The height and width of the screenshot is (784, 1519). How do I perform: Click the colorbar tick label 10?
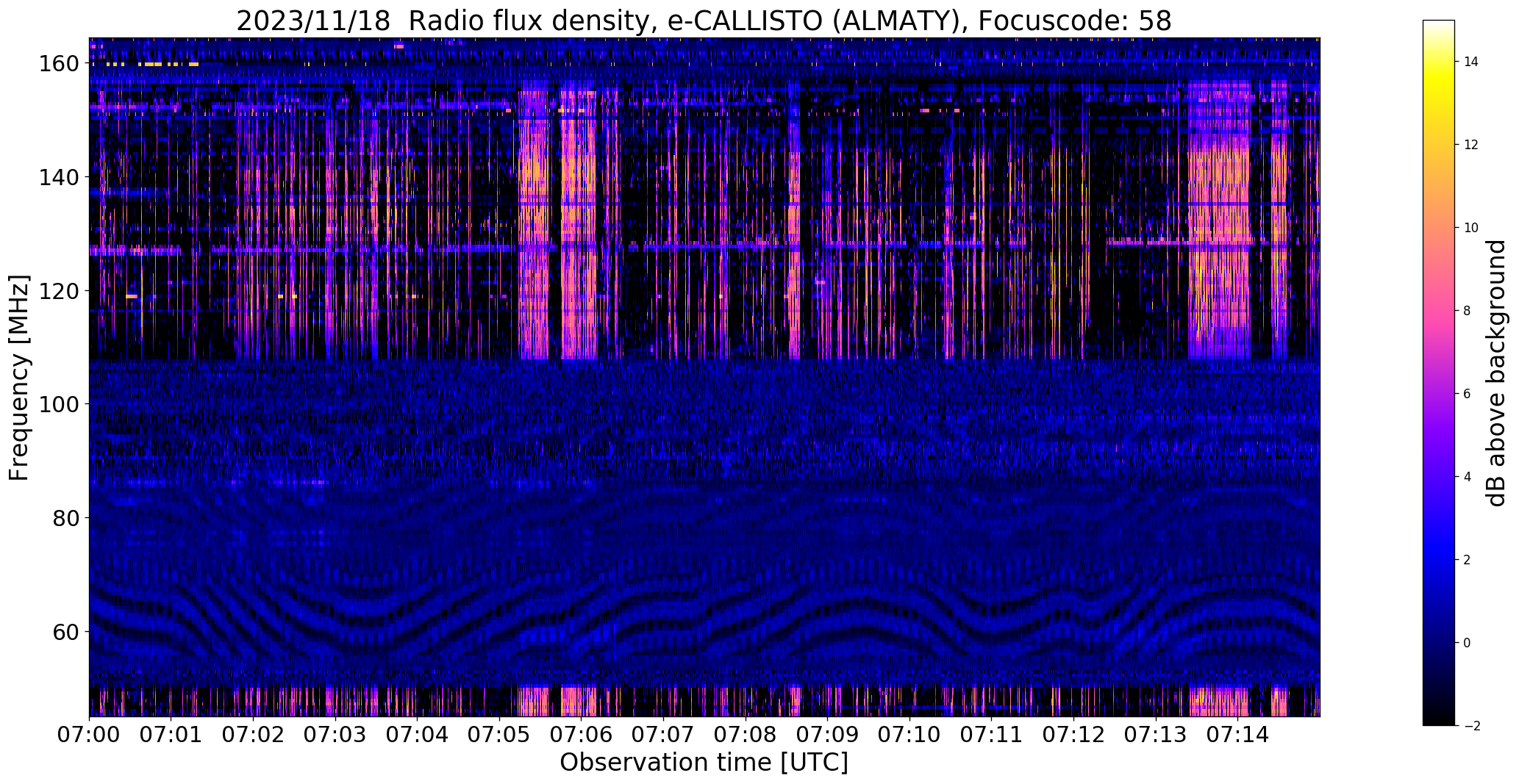click(x=1471, y=228)
